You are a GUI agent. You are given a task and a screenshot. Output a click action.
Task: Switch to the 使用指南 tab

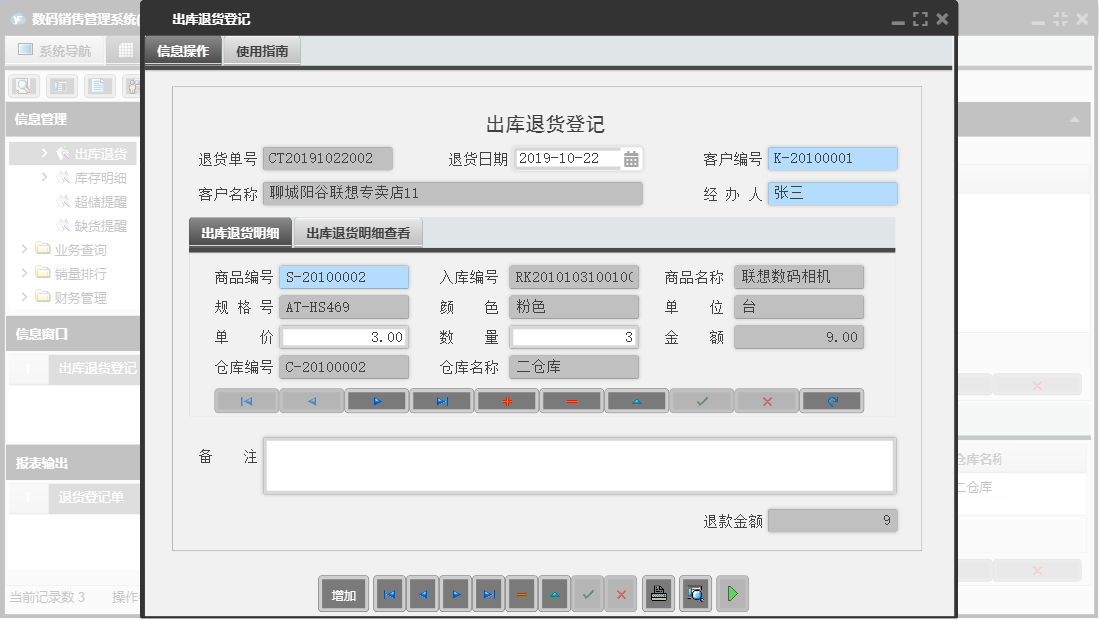(260, 48)
